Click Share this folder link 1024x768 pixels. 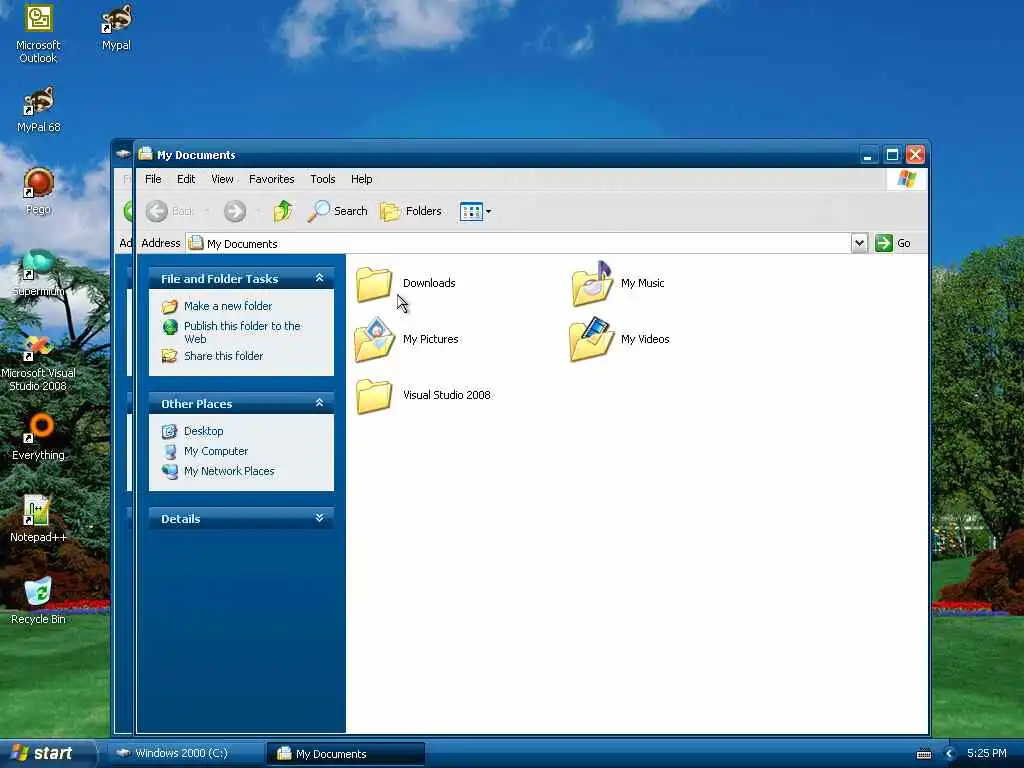[x=223, y=356]
